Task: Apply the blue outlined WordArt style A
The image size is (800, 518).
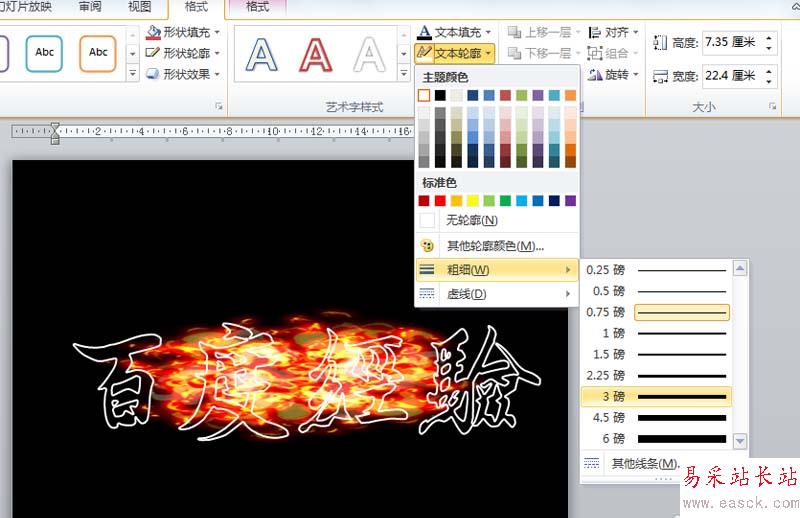Action: click(x=262, y=55)
